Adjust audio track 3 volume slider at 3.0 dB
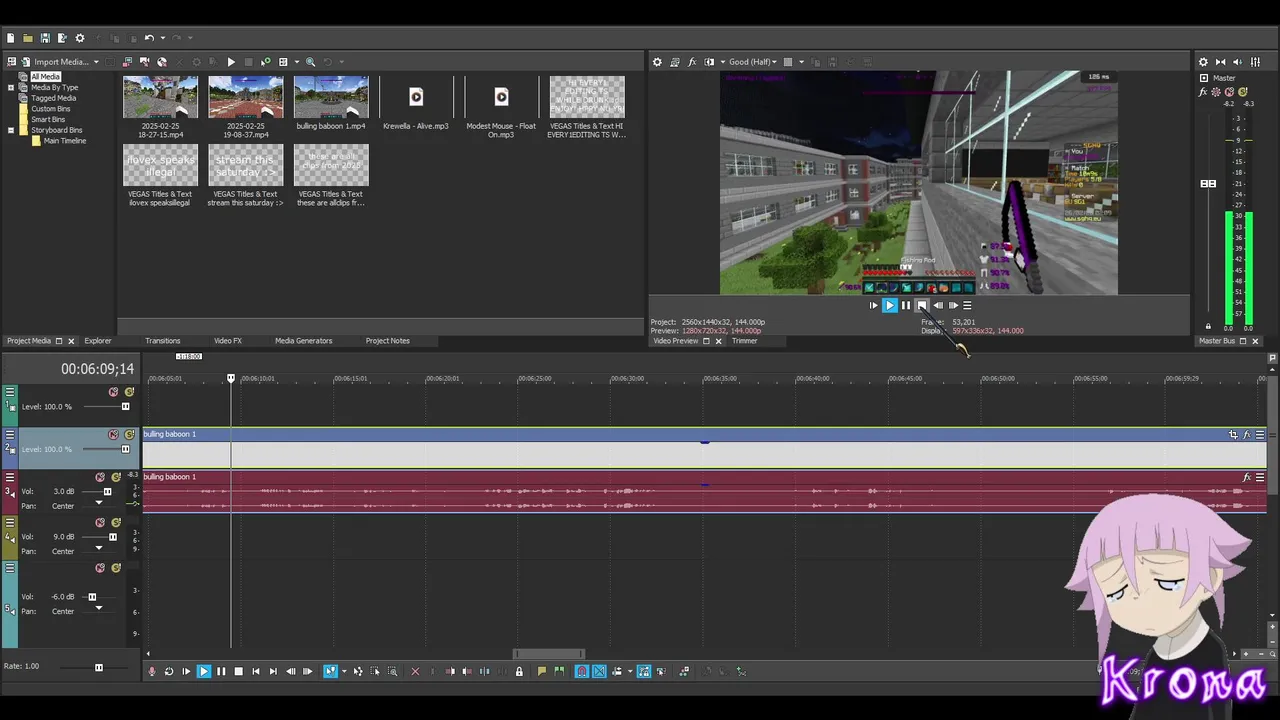This screenshot has width=1280, height=720. pos(107,492)
